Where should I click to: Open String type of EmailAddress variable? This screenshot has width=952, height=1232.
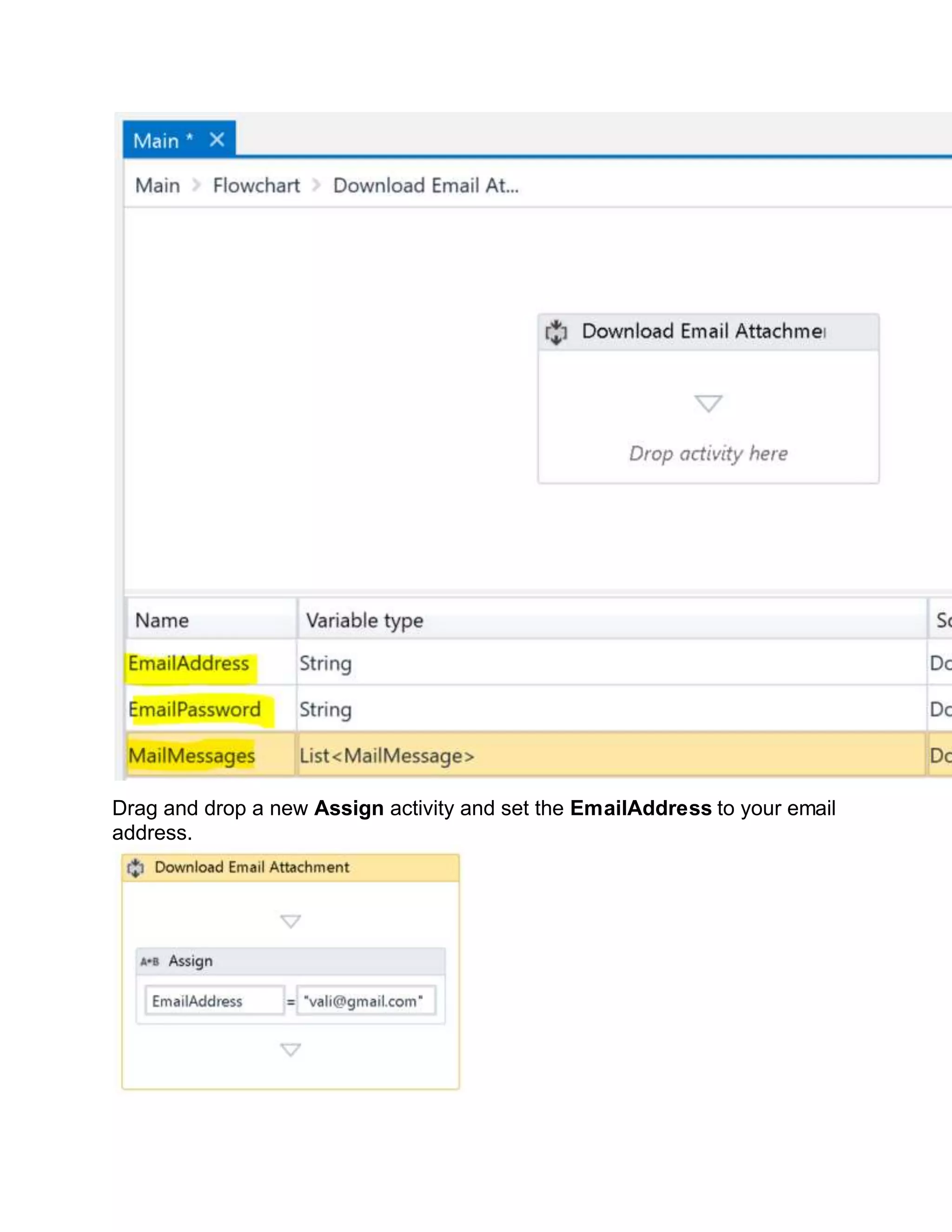click(325, 663)
